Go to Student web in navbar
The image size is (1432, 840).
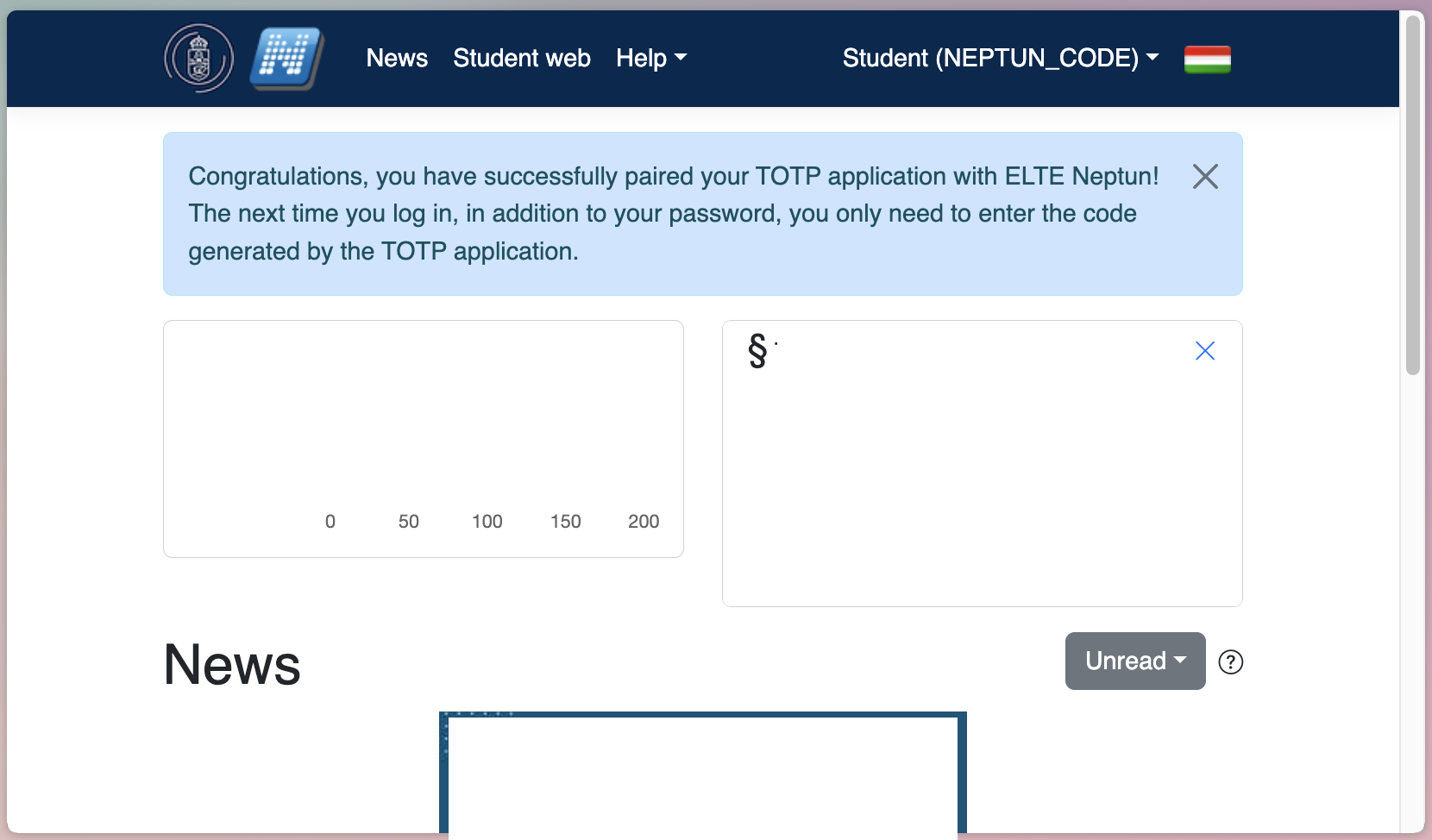click(x=522, y=59)
